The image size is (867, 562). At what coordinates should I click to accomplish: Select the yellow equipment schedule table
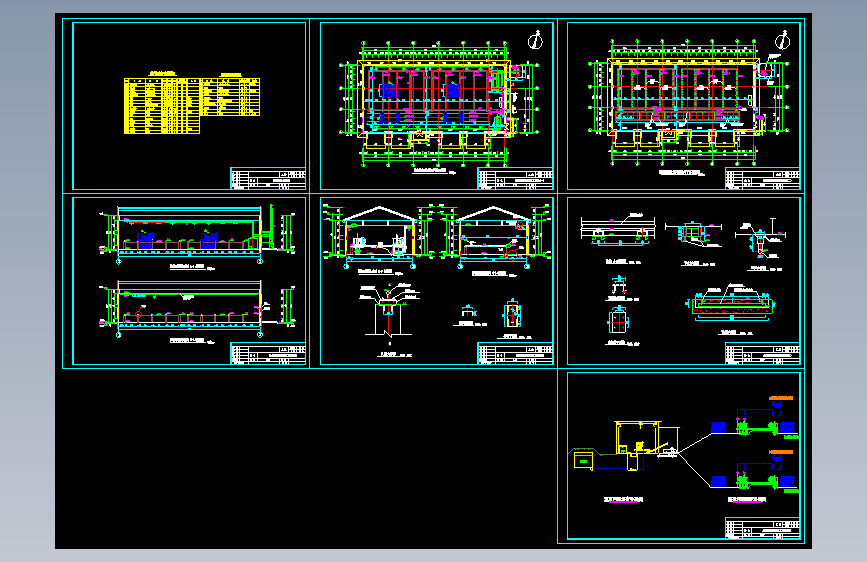coord(192,103)
